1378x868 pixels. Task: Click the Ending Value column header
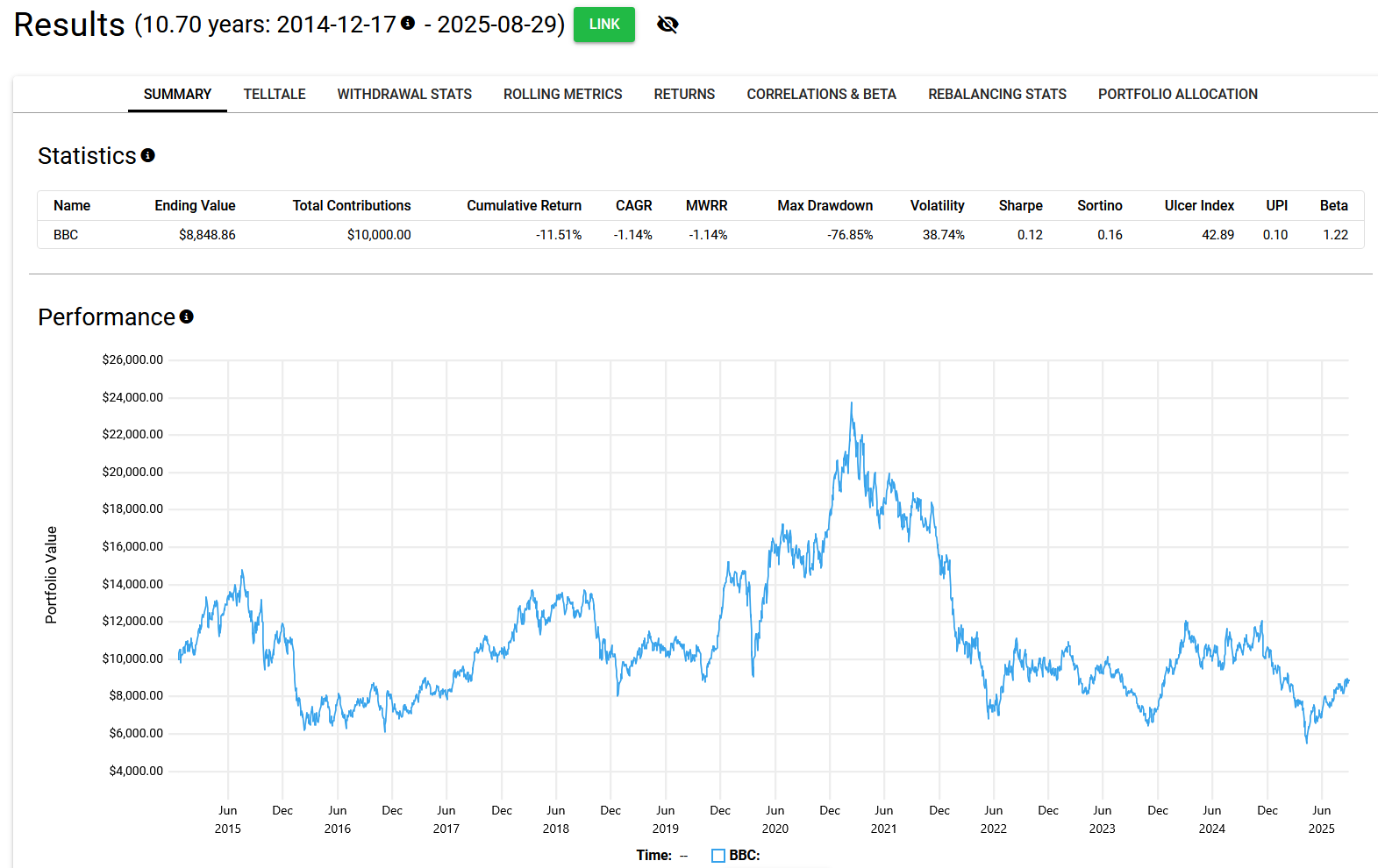[195, 205]
